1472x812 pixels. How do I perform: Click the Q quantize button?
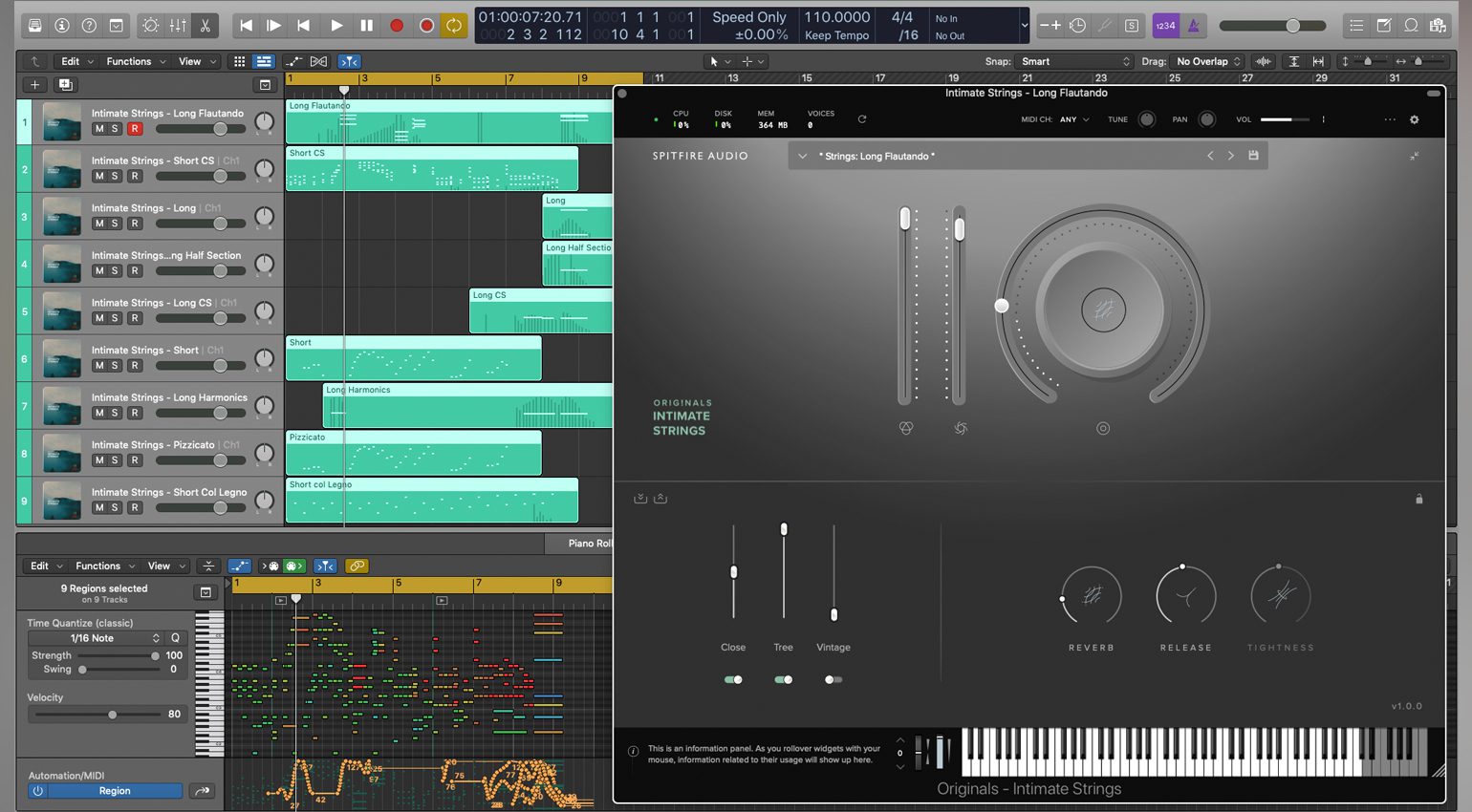pos(175,638)
